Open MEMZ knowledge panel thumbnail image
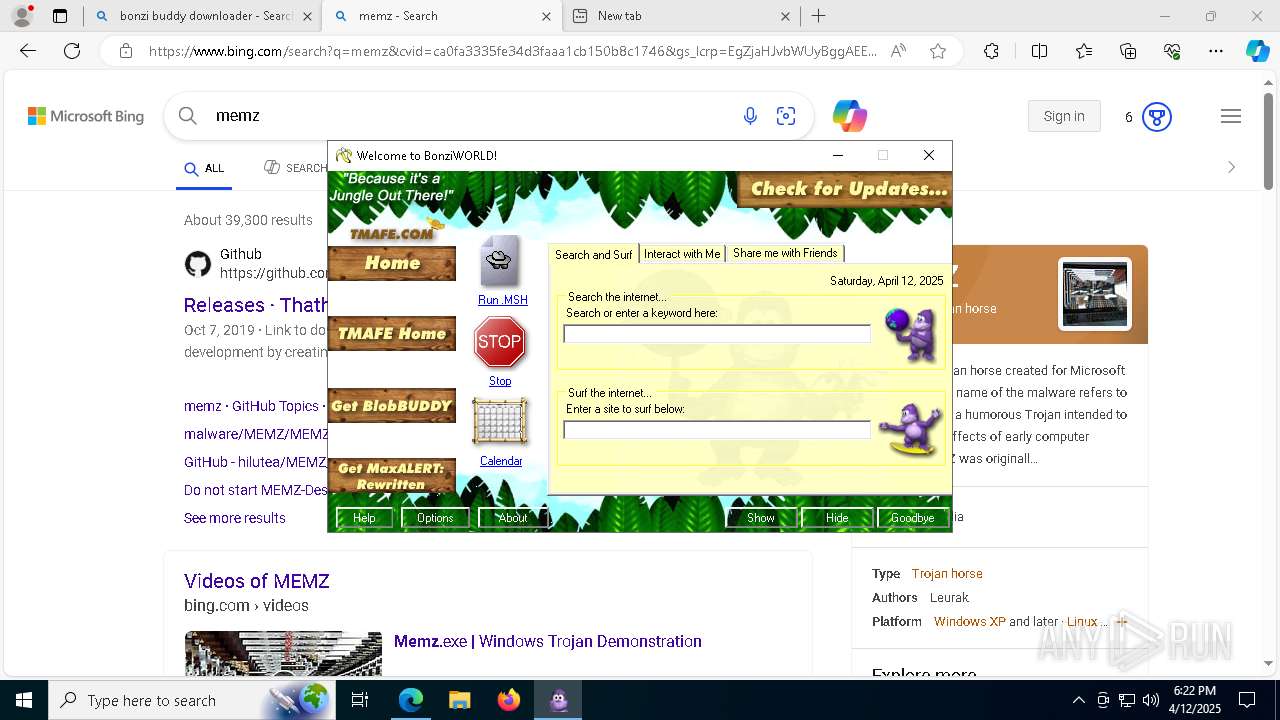The height and width of the screenshot is (720, 1280). (1095, 294)
